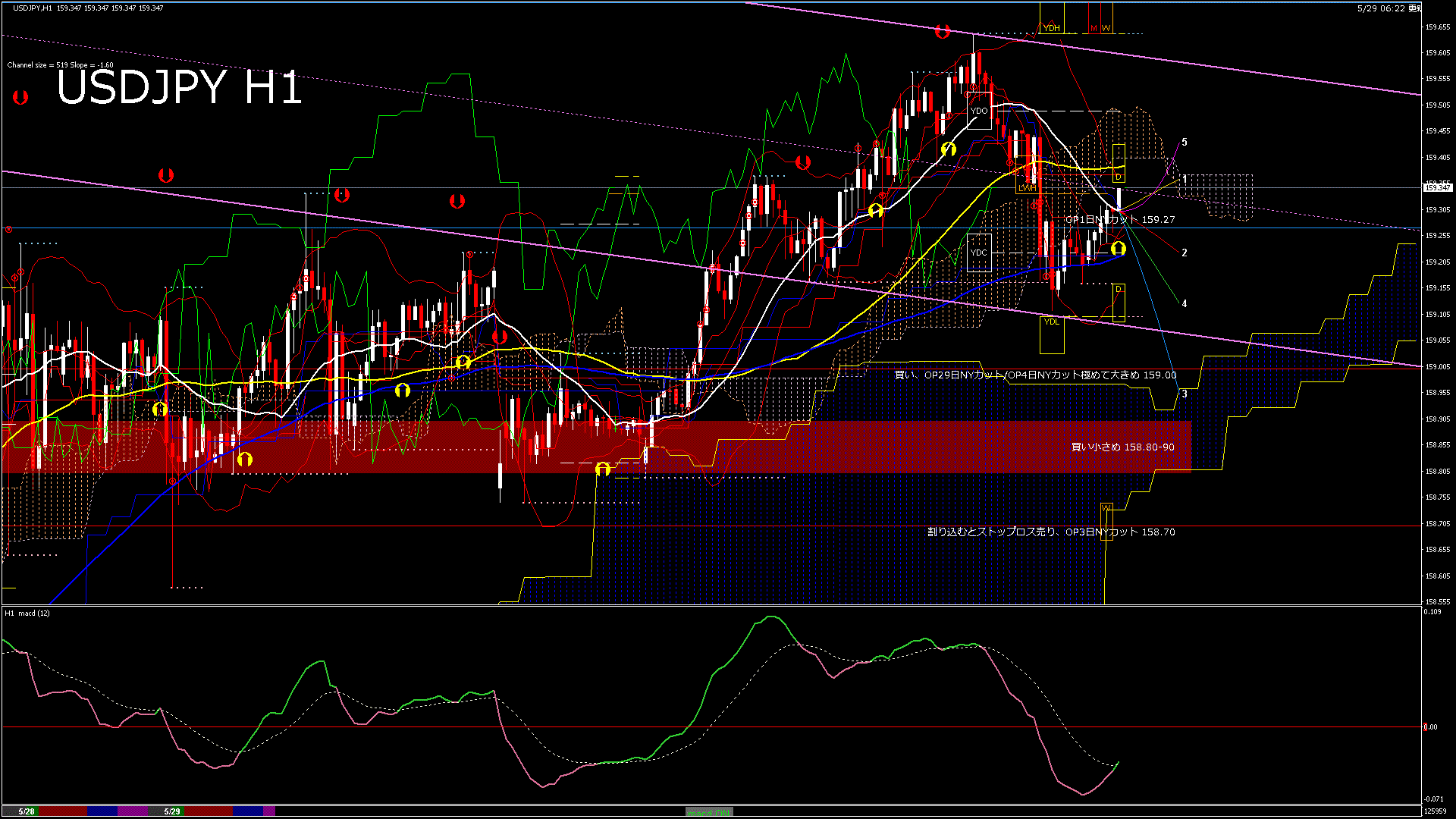The image size is (1456, 819).
Task: Click the OP1日NYカット 159.27 annotation
Action: coord(1120,219)
